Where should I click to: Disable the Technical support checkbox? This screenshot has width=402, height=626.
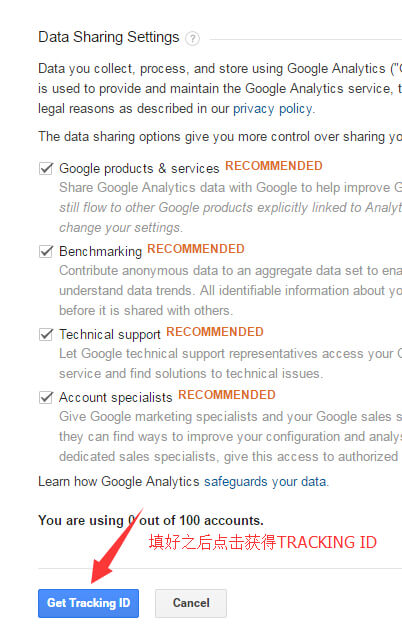[46, 335]
